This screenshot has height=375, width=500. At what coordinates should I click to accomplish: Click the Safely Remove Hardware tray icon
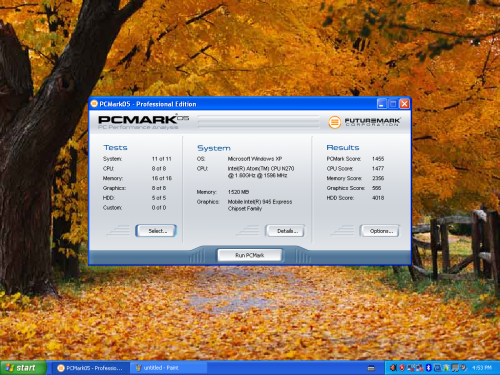tap(446, 368)
